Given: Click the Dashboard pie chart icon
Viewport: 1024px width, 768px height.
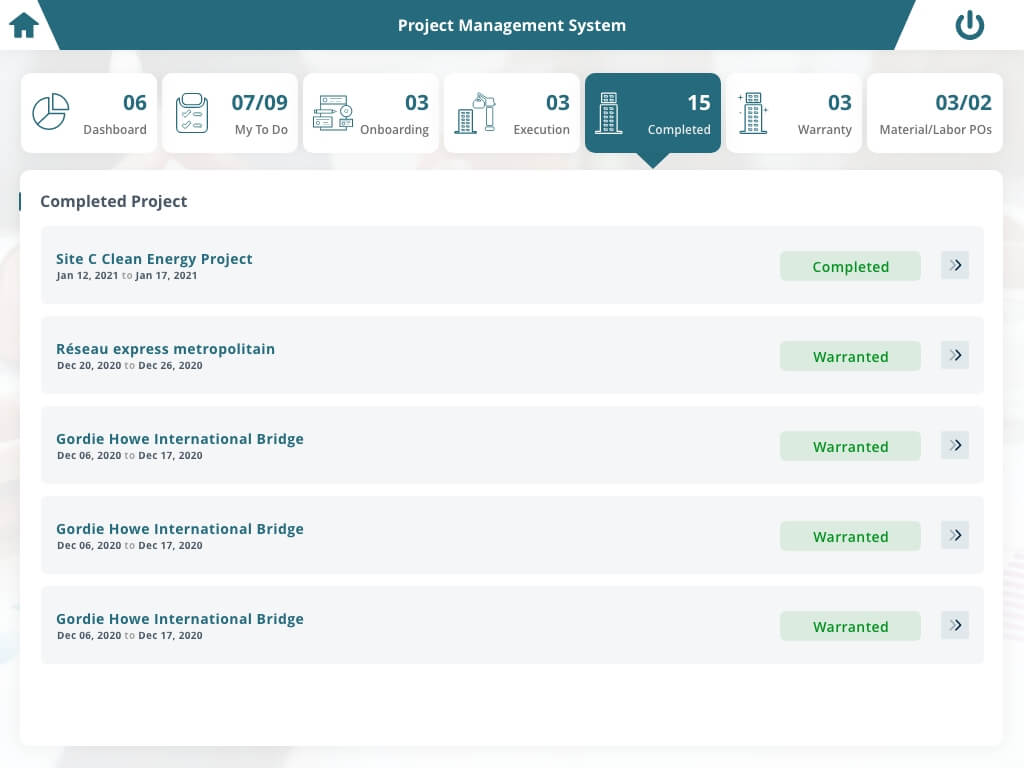Looking at the screenshot, I should coord(51,112).
